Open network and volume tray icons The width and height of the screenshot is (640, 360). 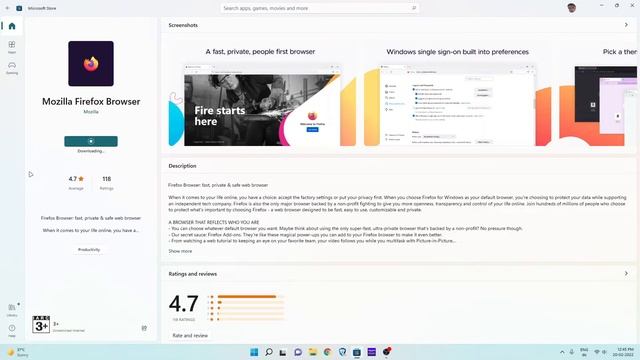(600, 352)
